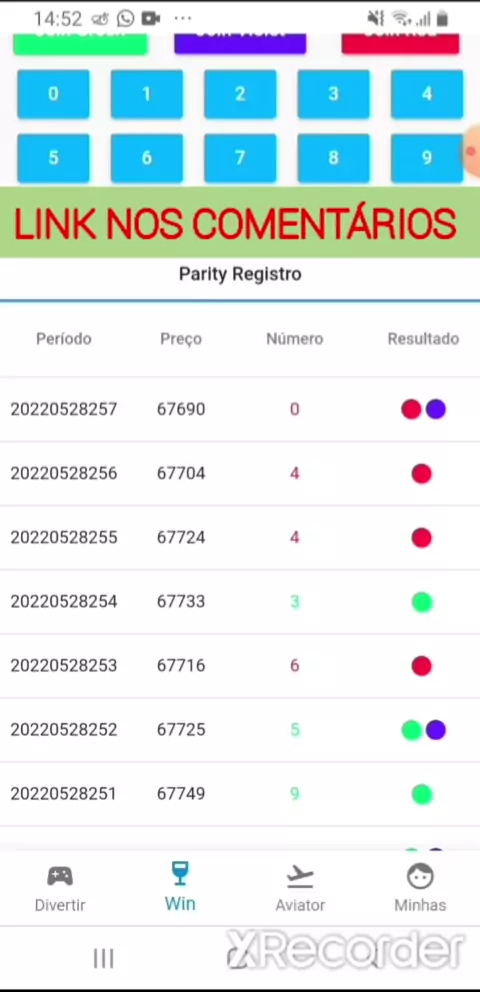The image size is (480, 992).
Task: Click violet result dot in period 20220528252
Action: 435,730
